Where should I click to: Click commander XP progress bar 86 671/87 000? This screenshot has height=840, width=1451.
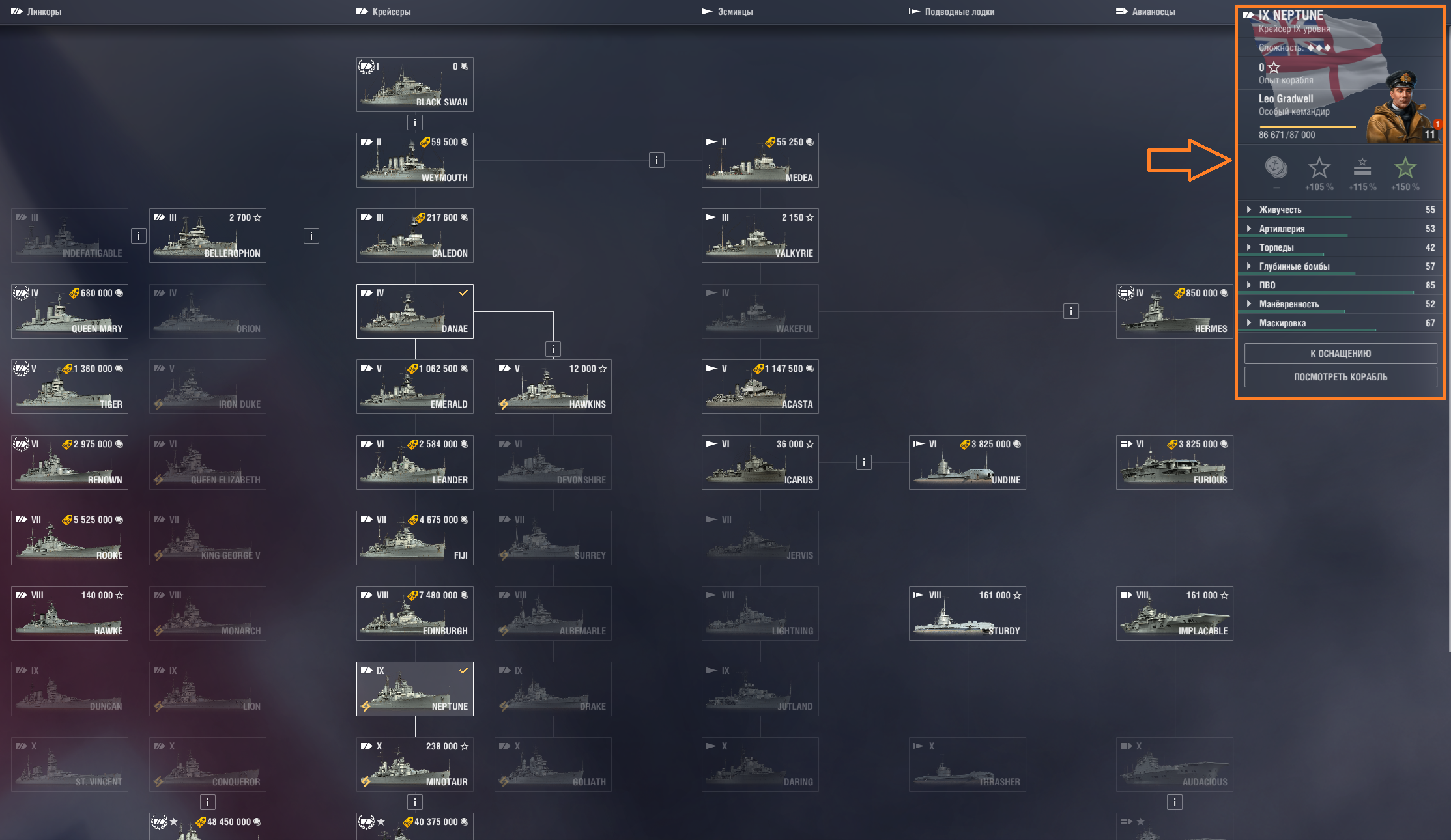[1307, 127]
